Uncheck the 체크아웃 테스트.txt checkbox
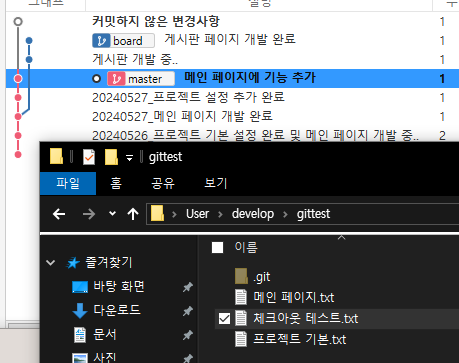459x363 pixels. (x=224, y=319)
